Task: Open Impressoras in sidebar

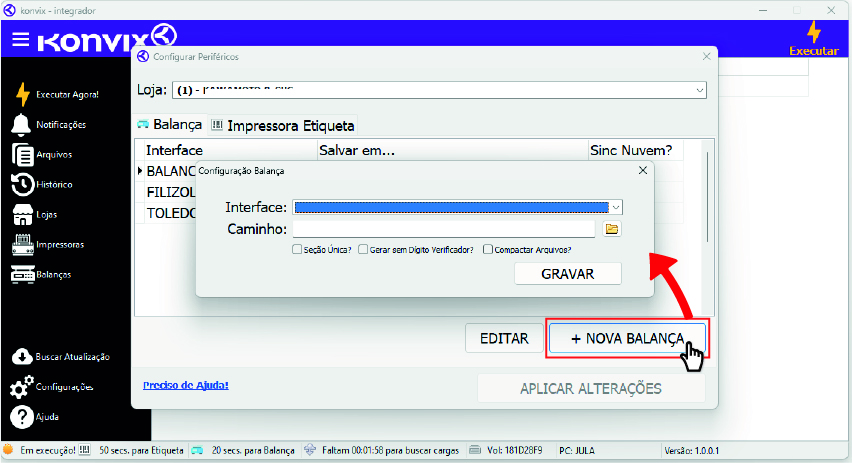Action: click(x=48, y=245)
